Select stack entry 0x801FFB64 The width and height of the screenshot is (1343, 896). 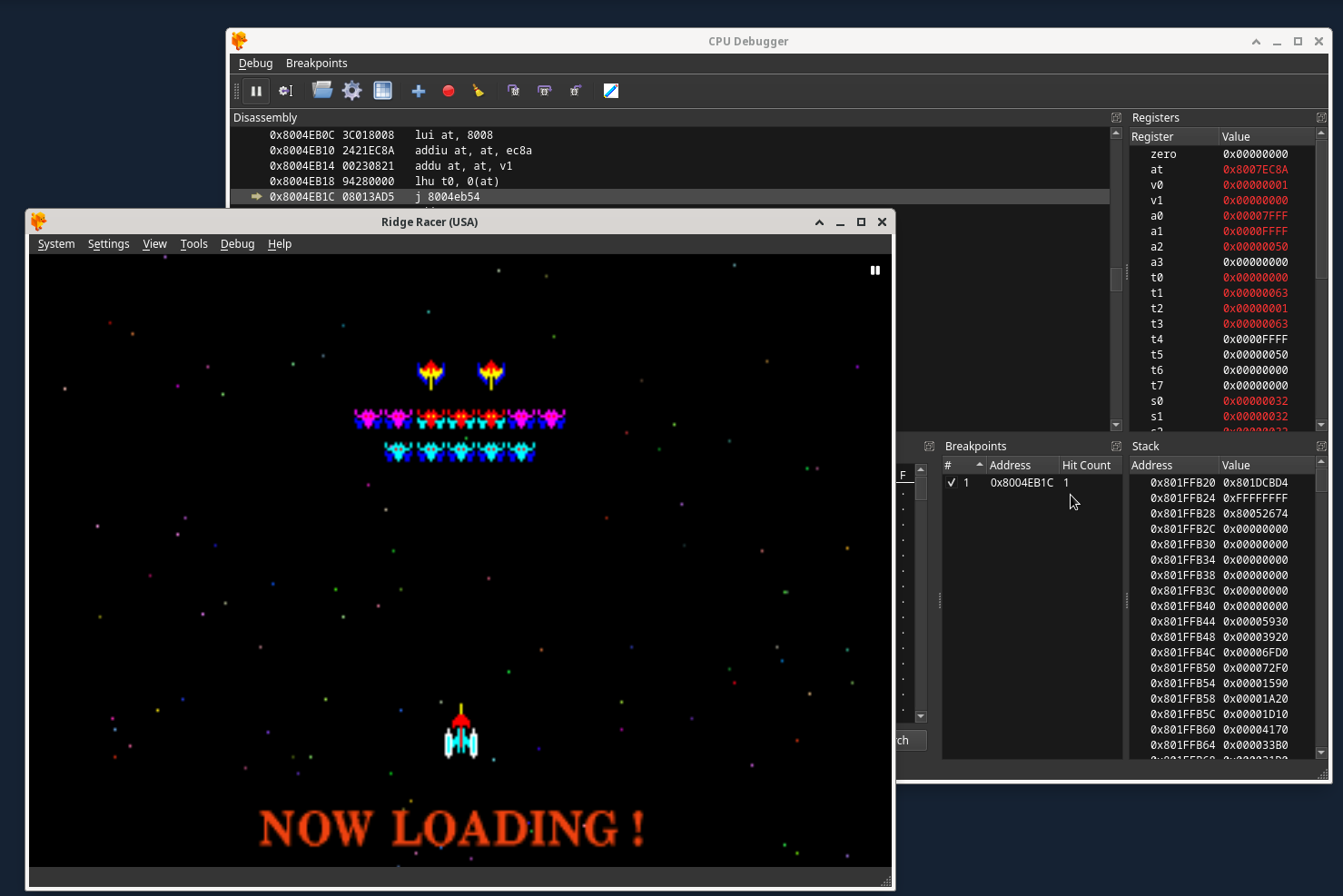coord(1221,745)
